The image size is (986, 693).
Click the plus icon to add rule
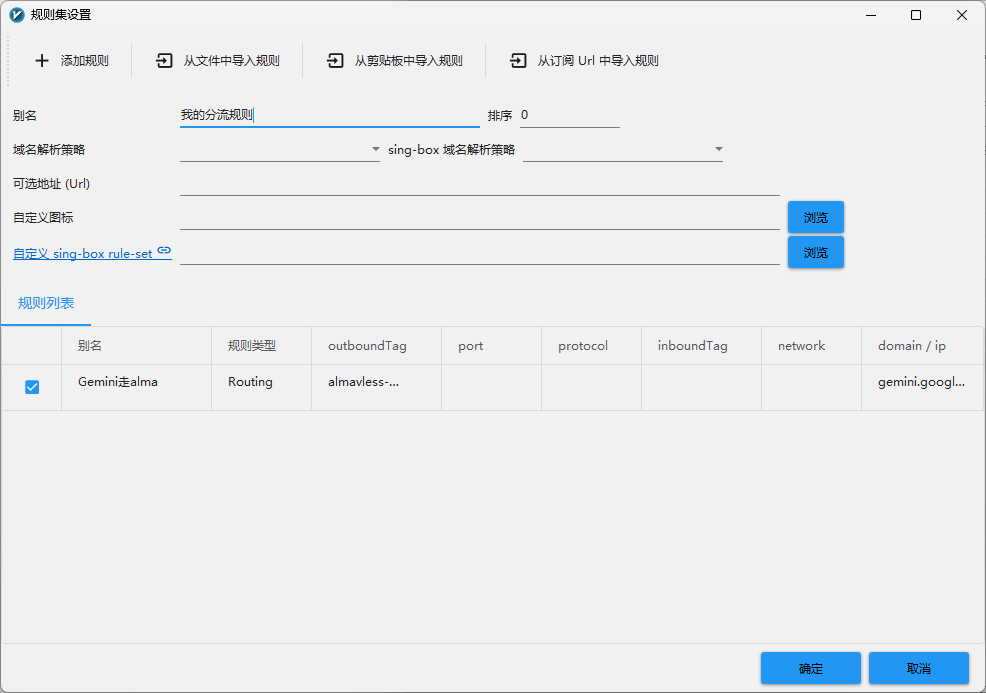[x=42, y=61]
